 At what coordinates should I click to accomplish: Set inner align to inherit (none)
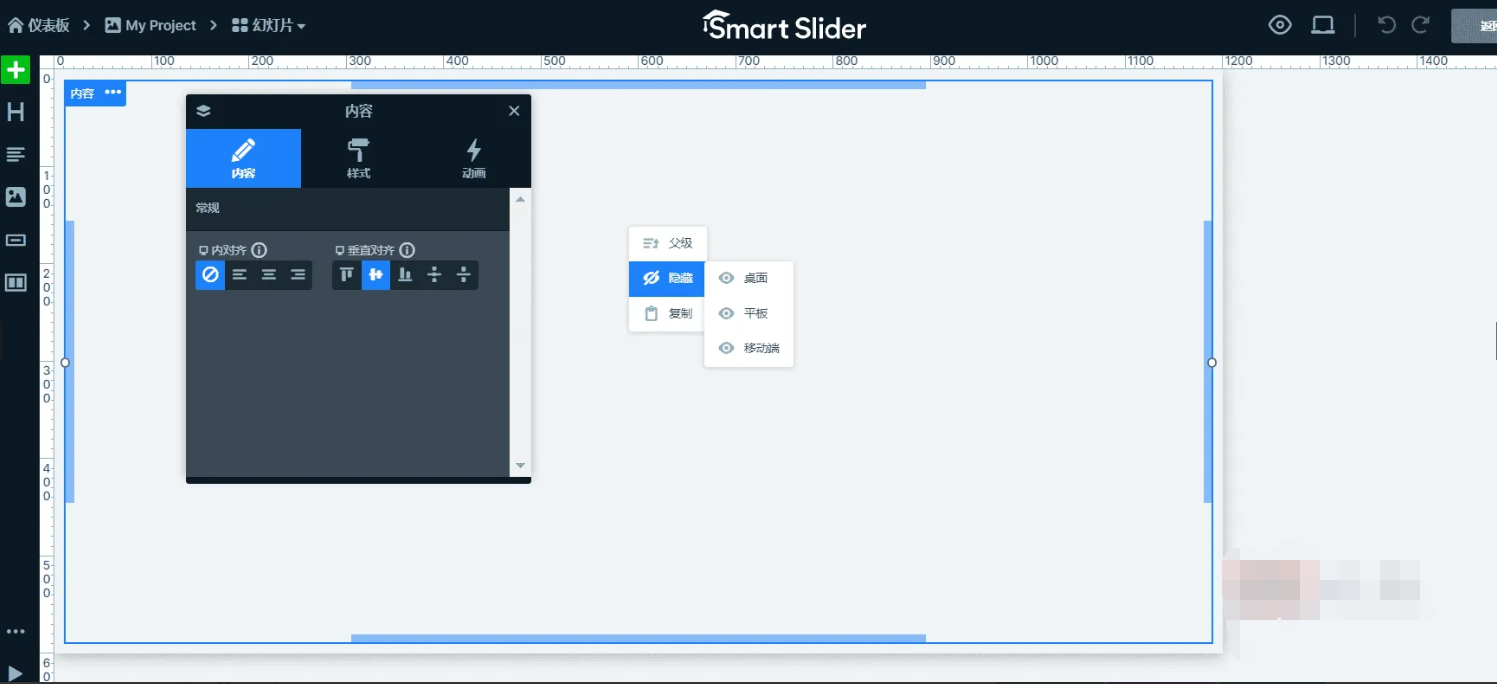coord(210,275)
